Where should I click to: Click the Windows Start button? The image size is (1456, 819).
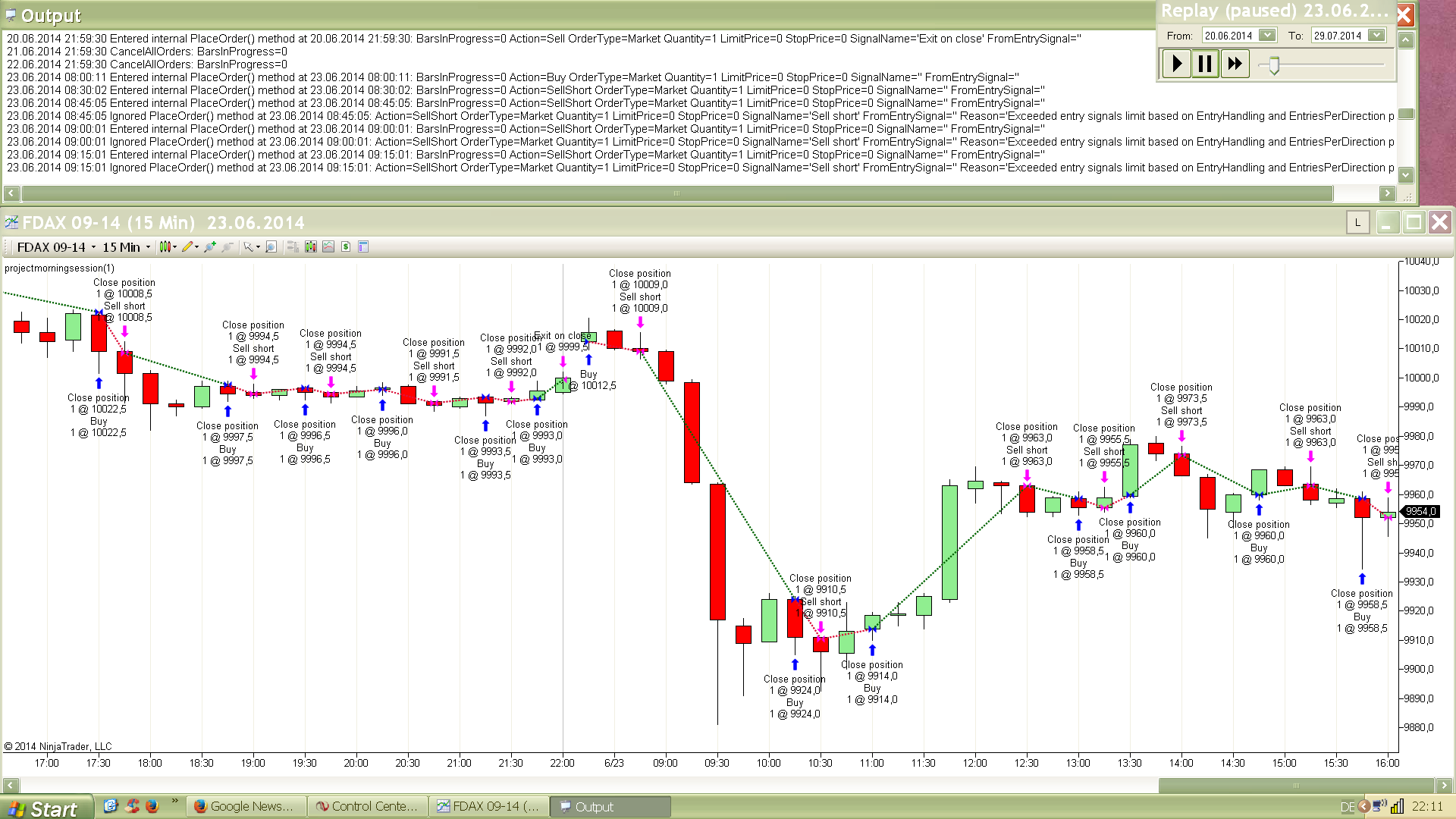pyautogui.click(x=45, y=808)
